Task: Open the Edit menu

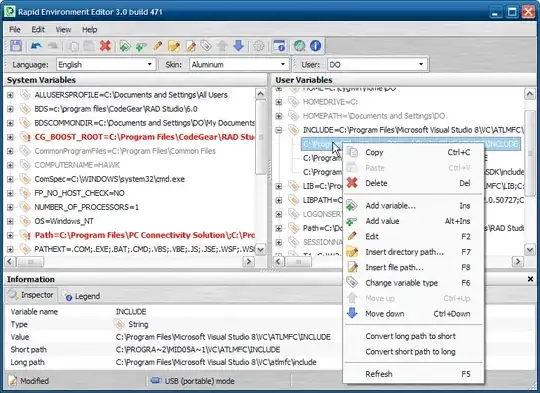Action: coord(38,30)
